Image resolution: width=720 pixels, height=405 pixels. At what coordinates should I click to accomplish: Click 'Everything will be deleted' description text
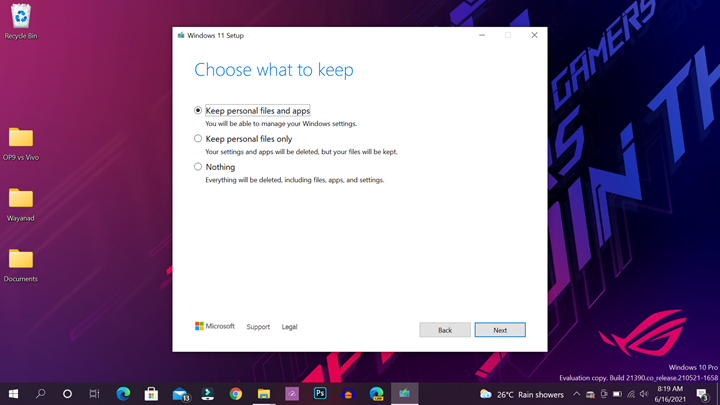(x=295, y=180)
